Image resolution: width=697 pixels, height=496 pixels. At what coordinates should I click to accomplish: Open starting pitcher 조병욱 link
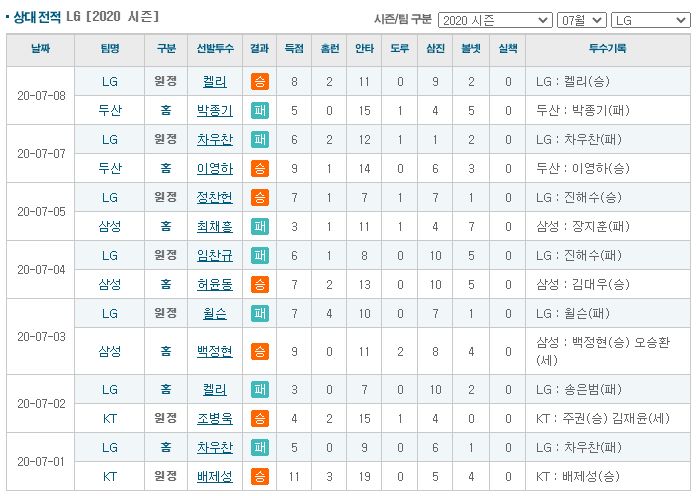pyautogui.click(x=215, y=419)
